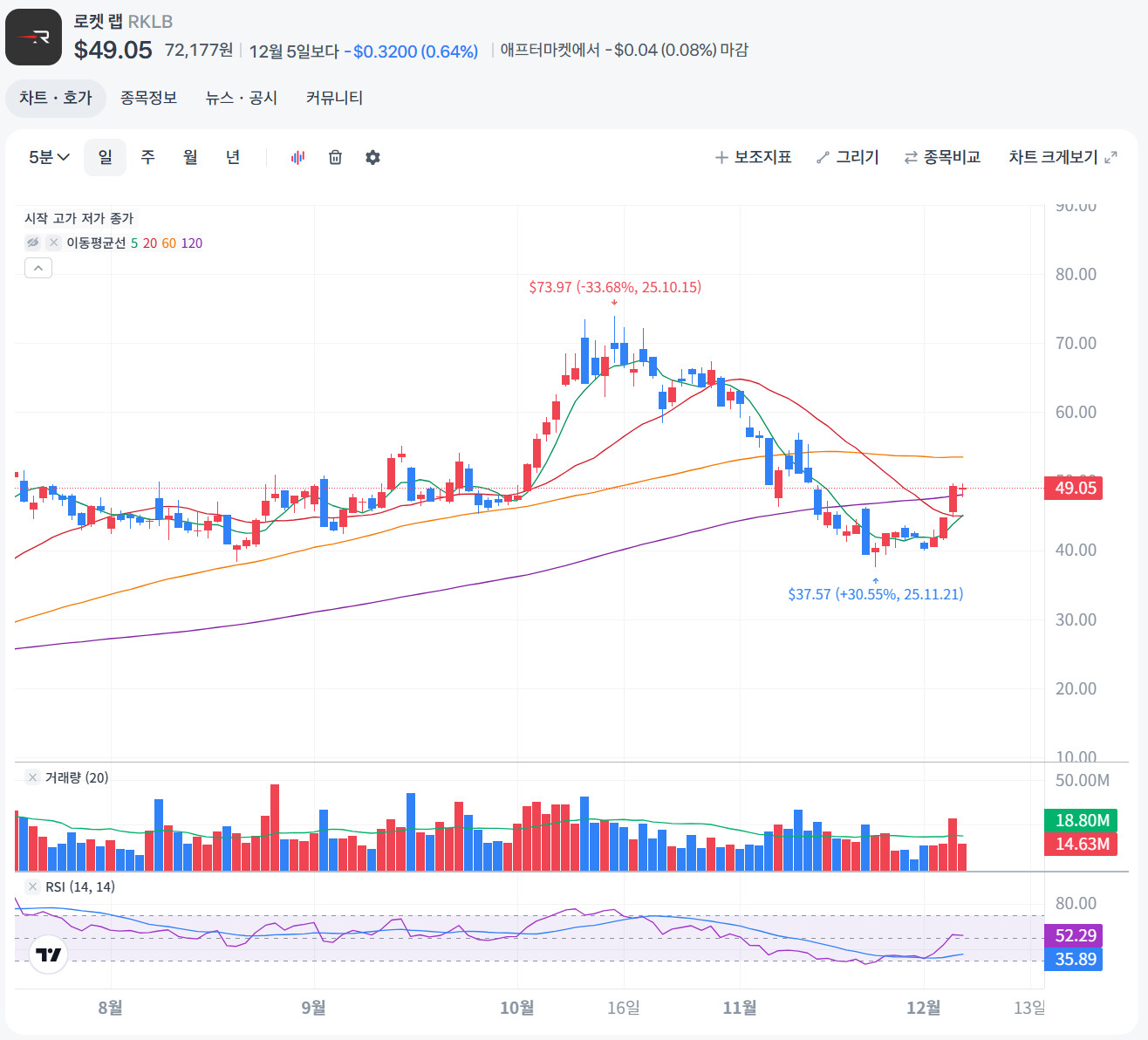Click the 9월 date axis label
The image size is (1148, 1040).
pos(313,1008)
